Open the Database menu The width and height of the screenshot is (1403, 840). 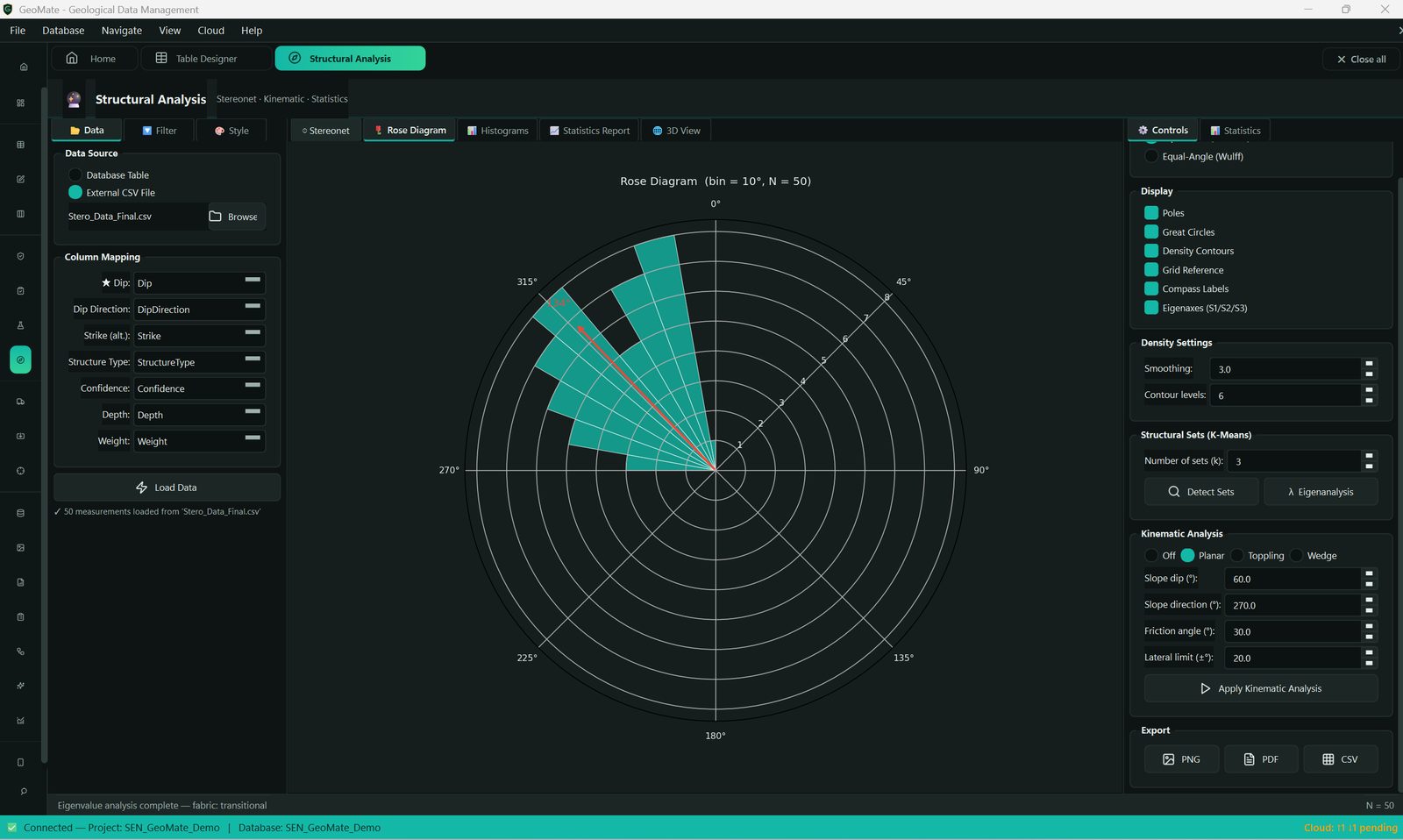(63, 30)
